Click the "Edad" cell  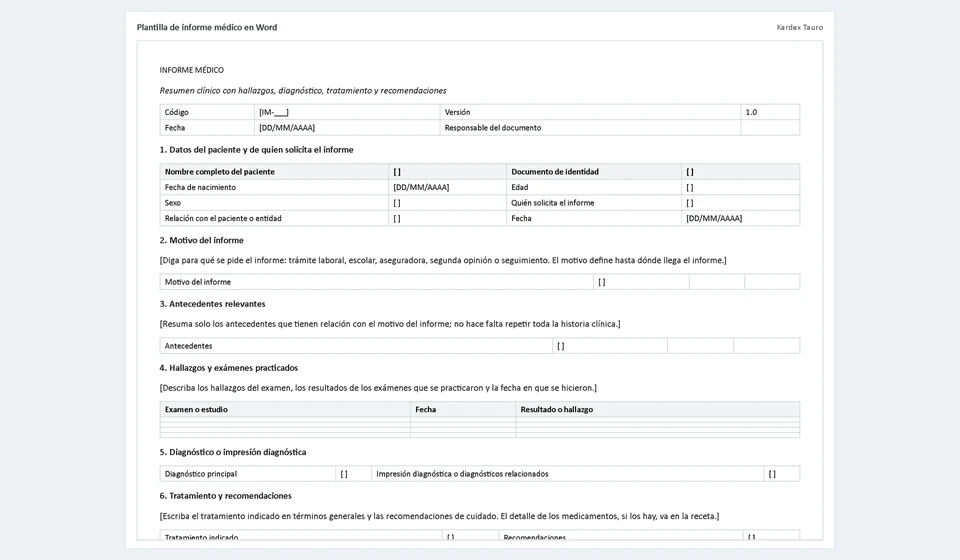point(594,187)
